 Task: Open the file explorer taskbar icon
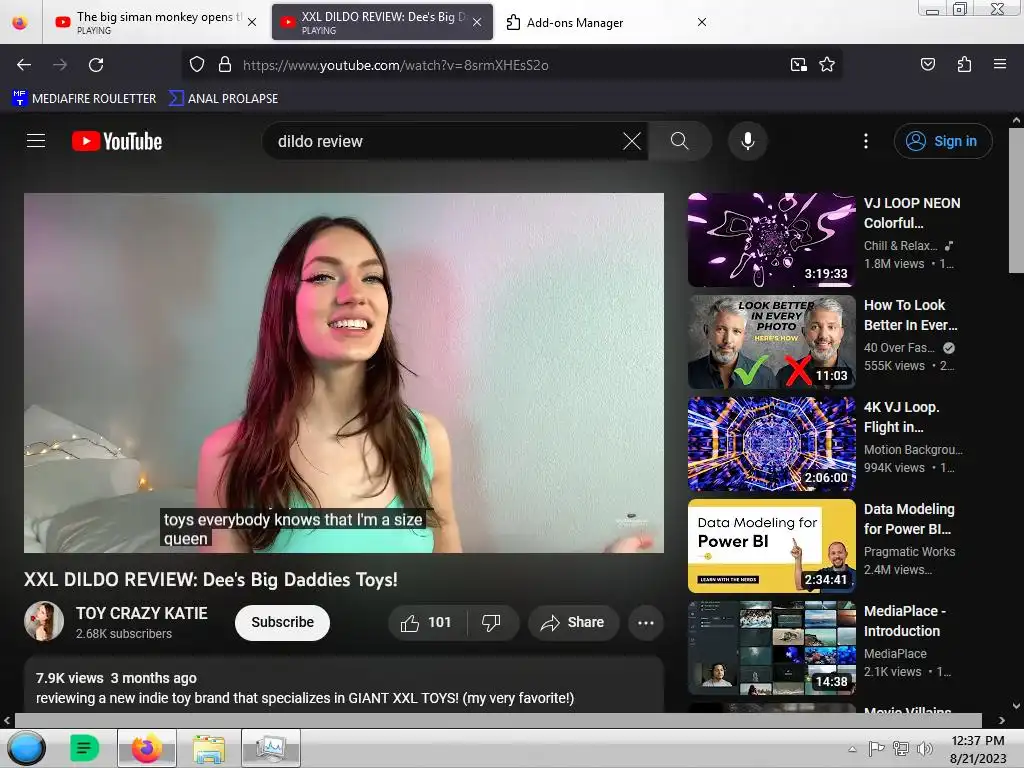pos(208,748)
